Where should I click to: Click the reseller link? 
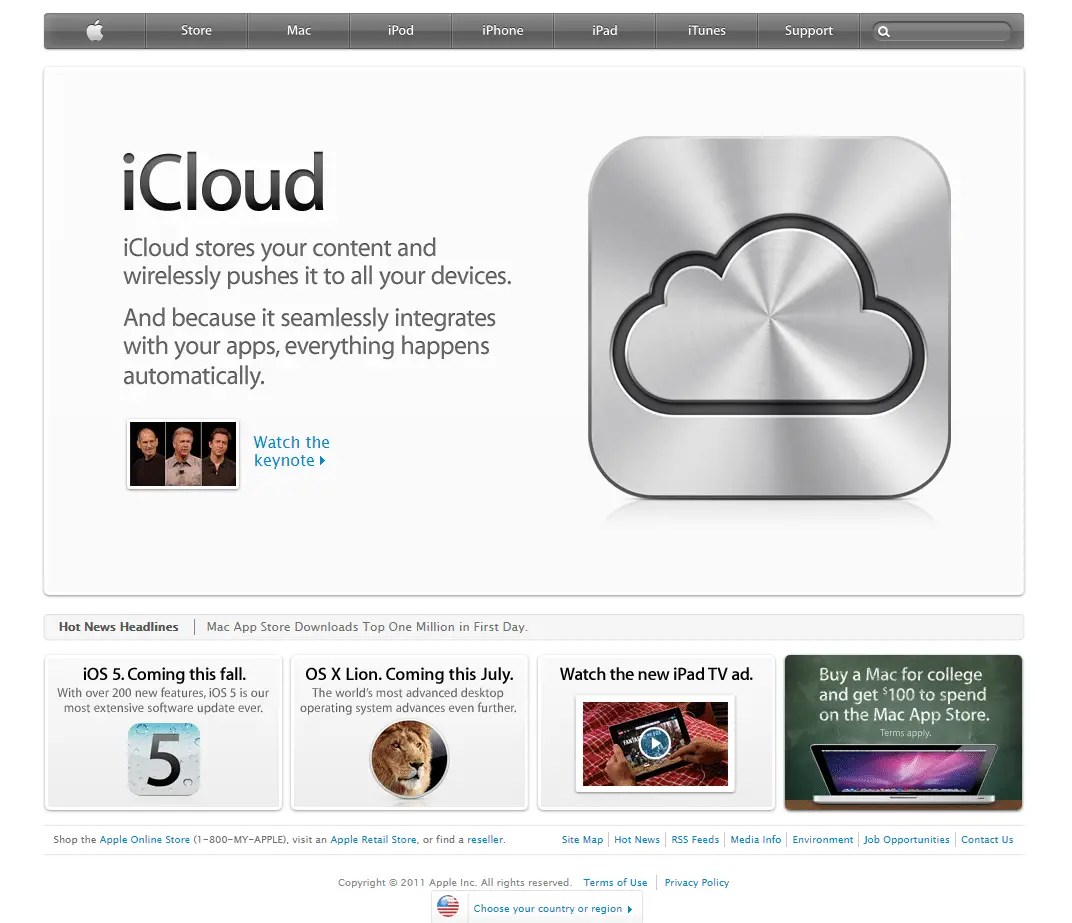(x=485, y=840)
